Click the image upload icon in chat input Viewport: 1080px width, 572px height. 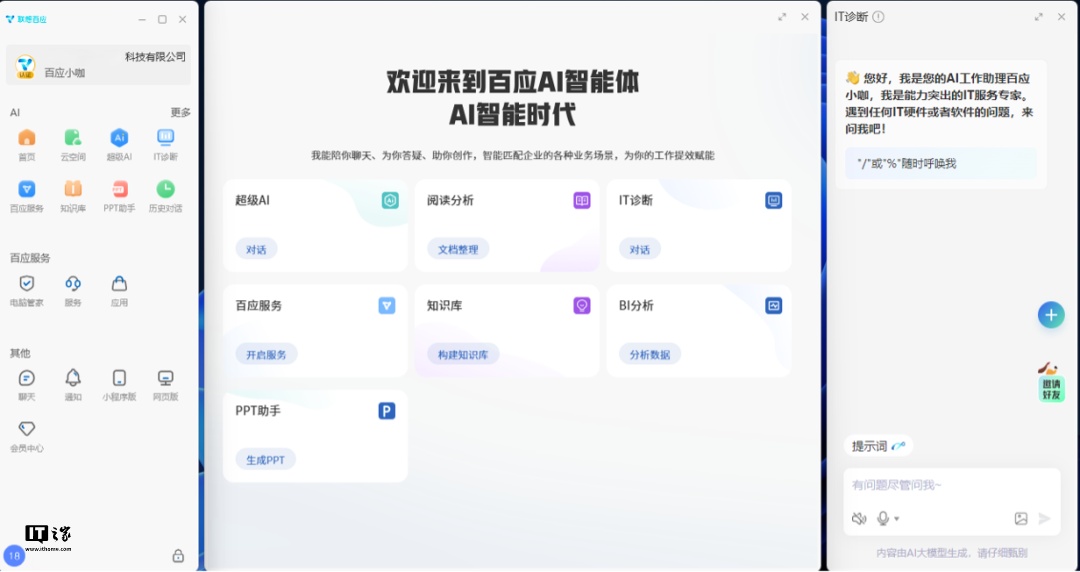tap(1021, 519)
